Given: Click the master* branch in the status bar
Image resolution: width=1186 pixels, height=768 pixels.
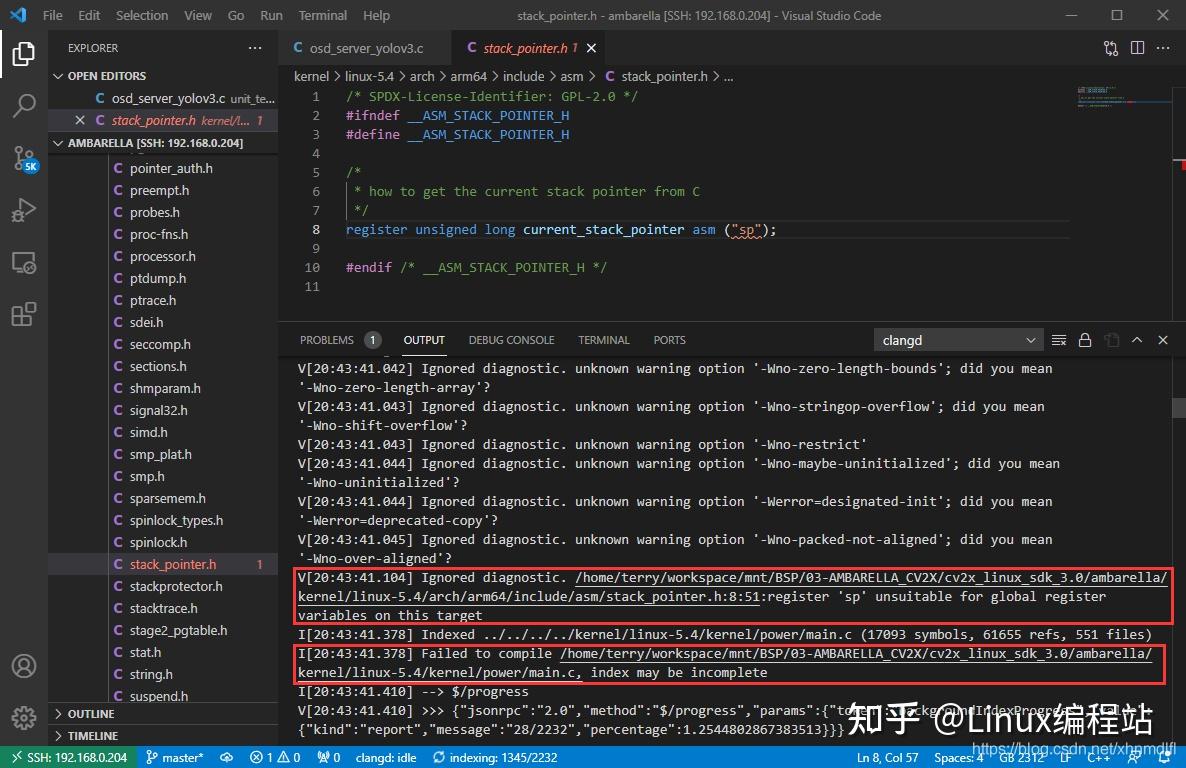Looking at the screenshot, I should click(x=176, y=757).
